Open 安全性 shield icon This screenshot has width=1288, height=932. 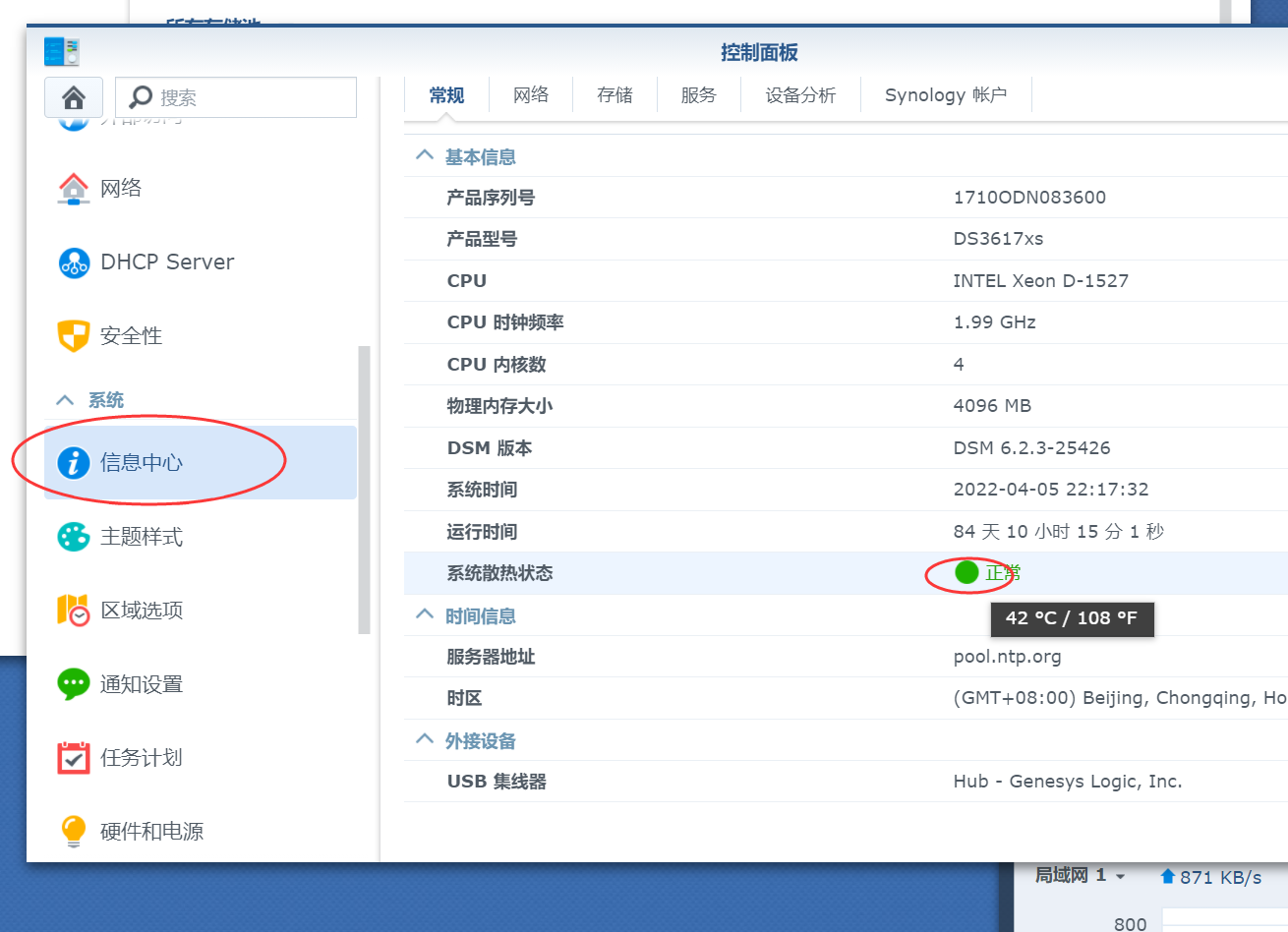74,335
